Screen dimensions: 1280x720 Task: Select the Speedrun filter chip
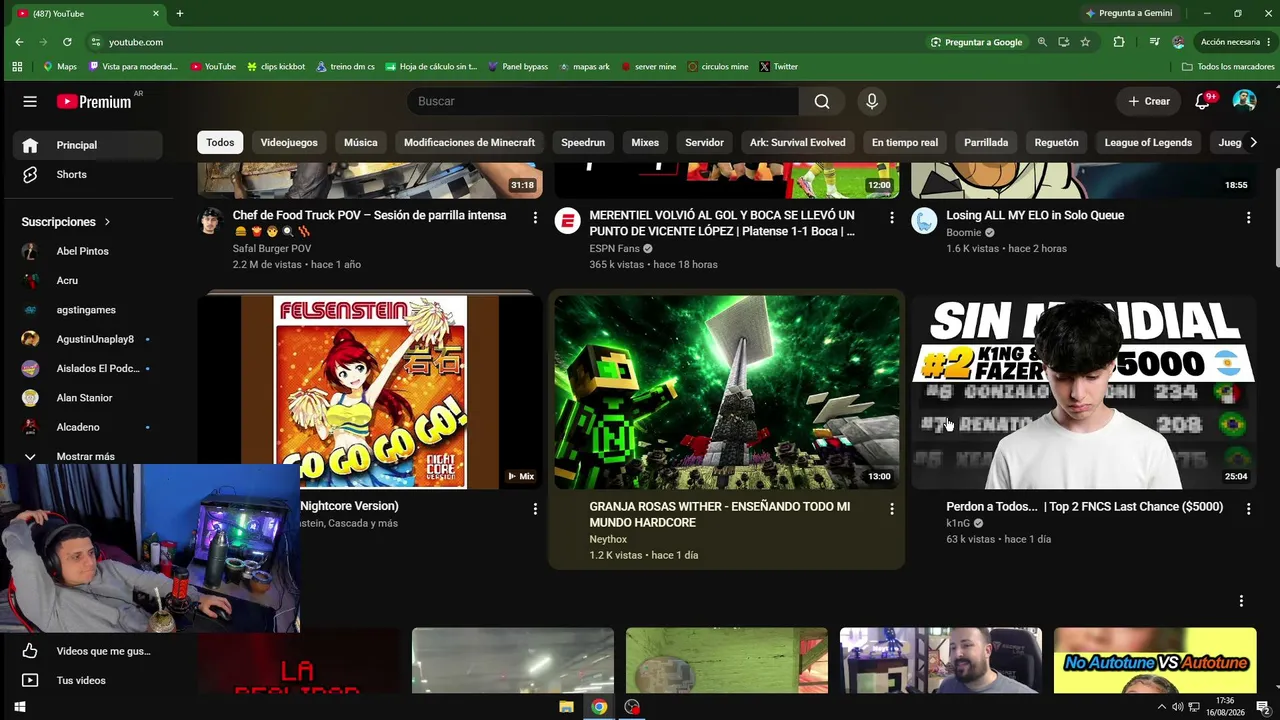pos(583,143)
